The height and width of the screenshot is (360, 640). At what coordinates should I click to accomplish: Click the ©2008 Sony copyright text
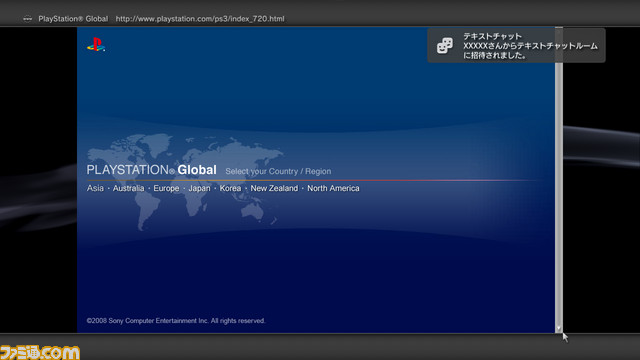(x=176, y=321)
